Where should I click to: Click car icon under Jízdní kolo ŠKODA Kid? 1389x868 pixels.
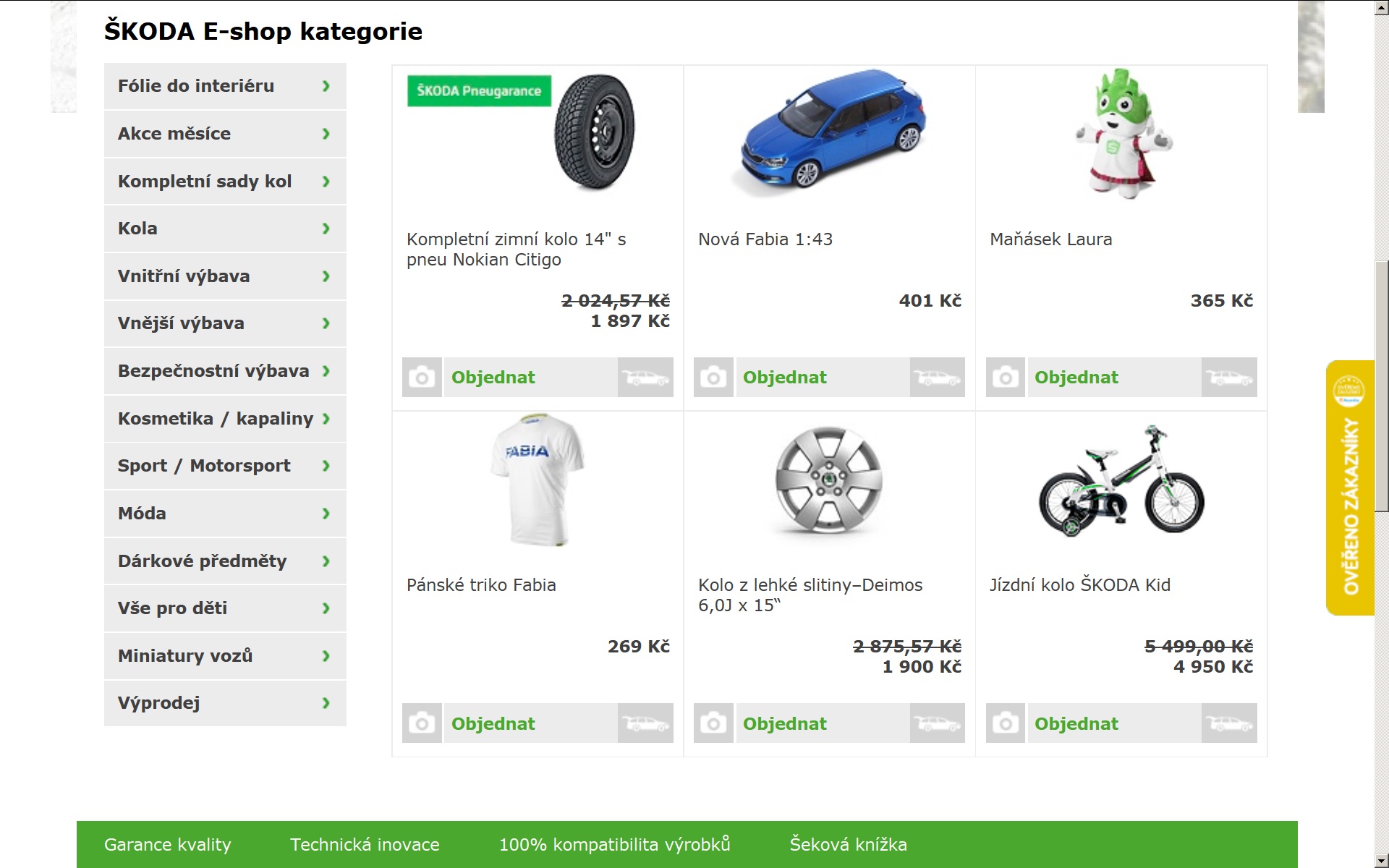coord(1229,723)
